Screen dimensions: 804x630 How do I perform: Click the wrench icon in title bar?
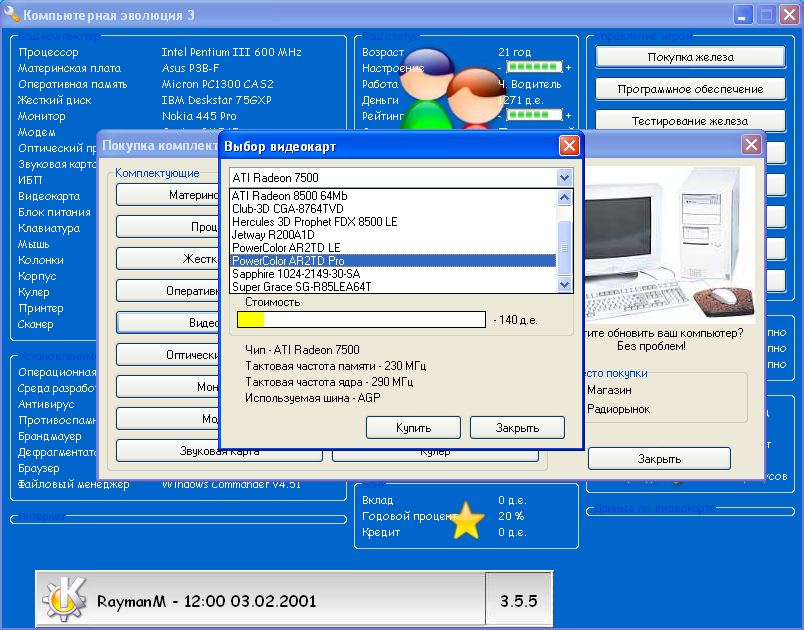[x=11, y=14]
